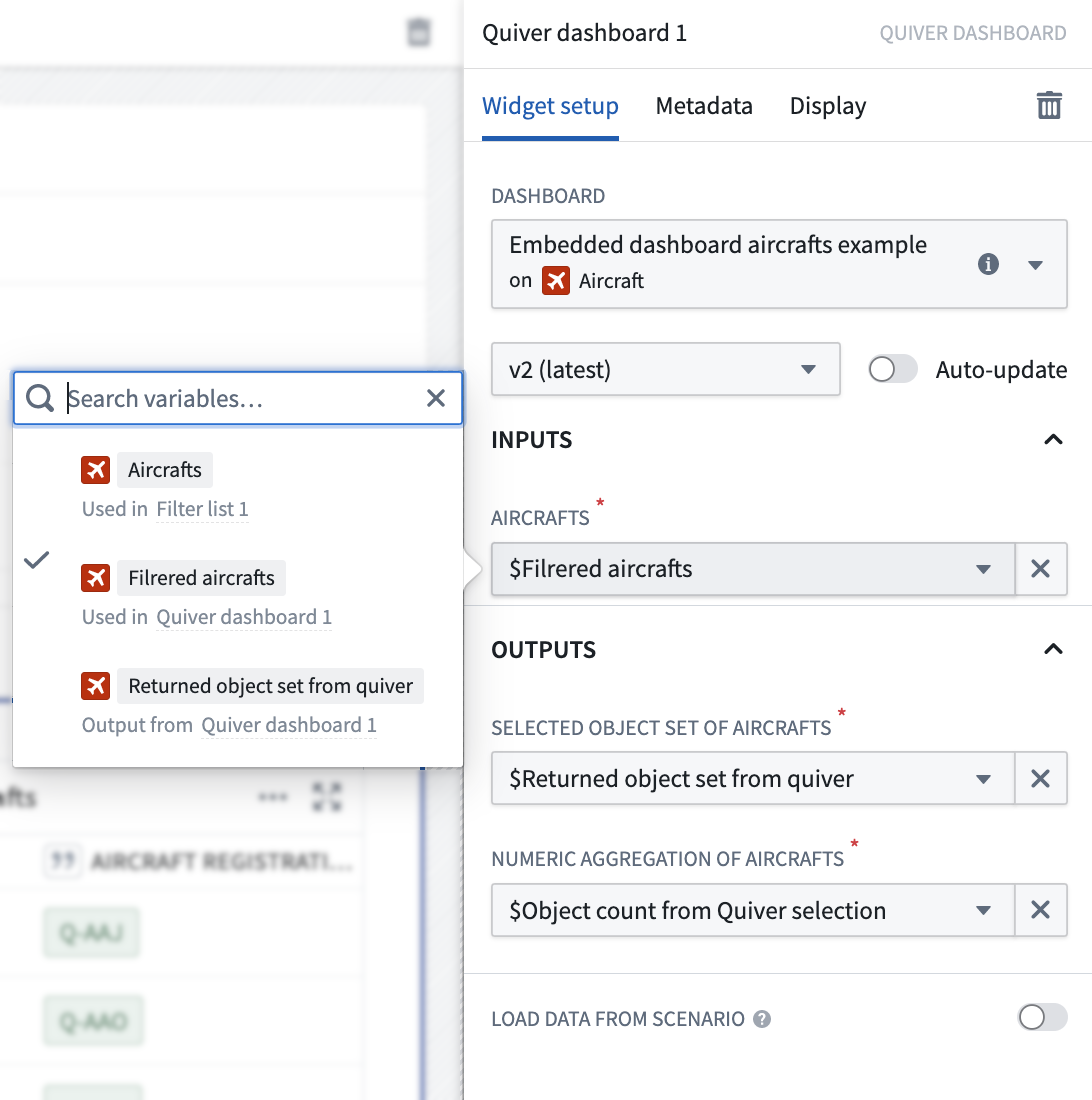Open Quiver dashboard 1 link under Returned object set
Image resolution: width=1092 pixels, height=1100 pixels.
[288, 725]
